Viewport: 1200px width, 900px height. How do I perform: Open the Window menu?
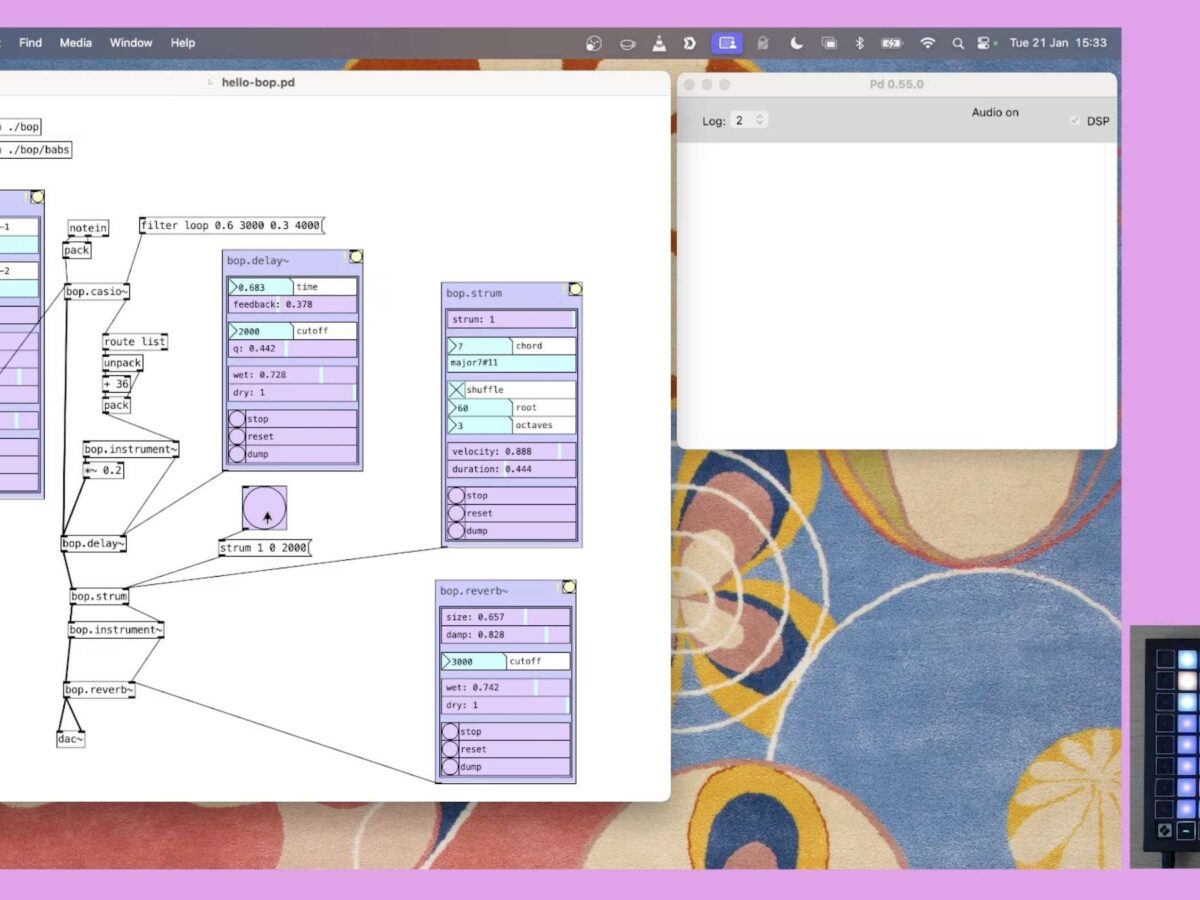(131, 43)
